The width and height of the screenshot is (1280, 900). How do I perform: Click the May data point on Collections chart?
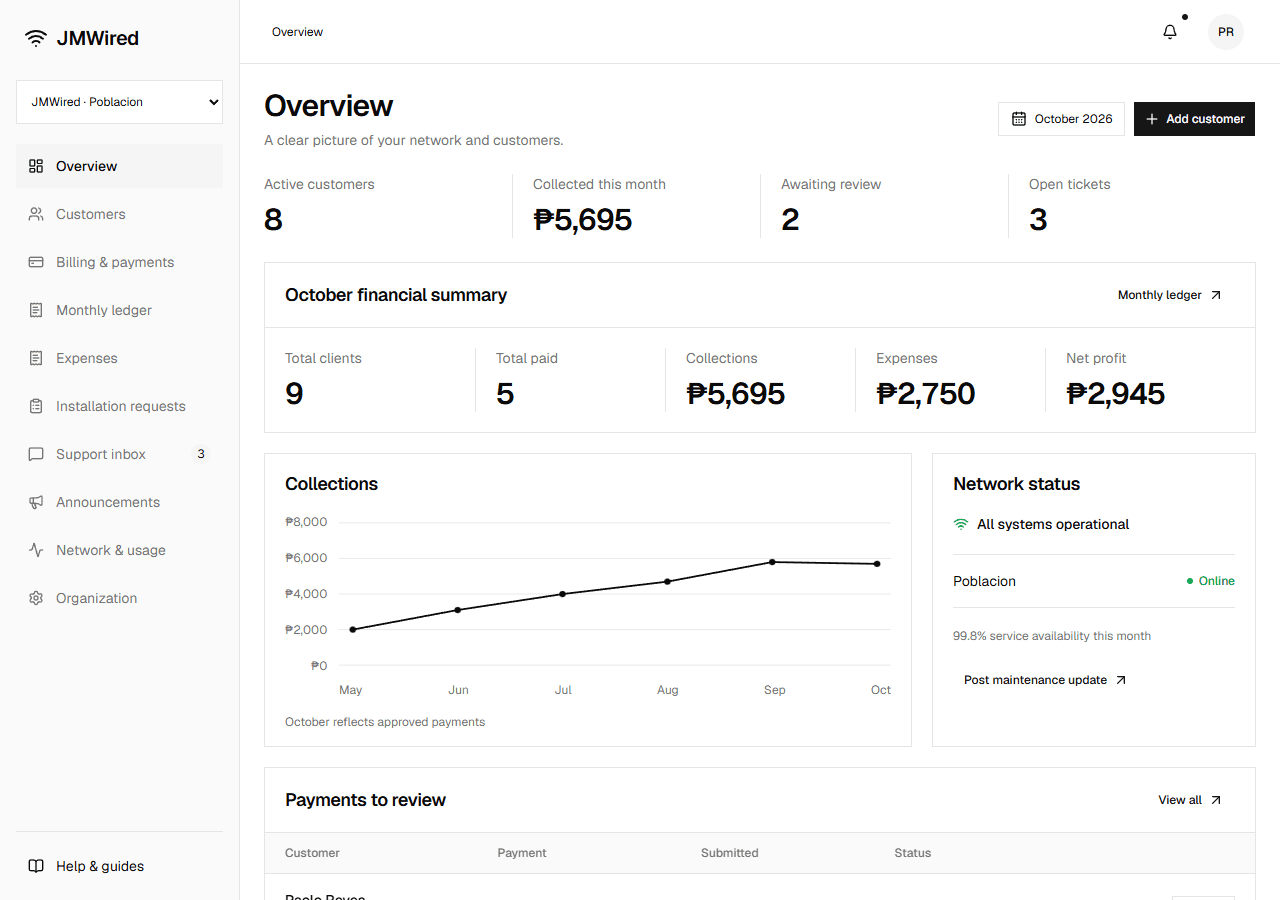point(353,629)
